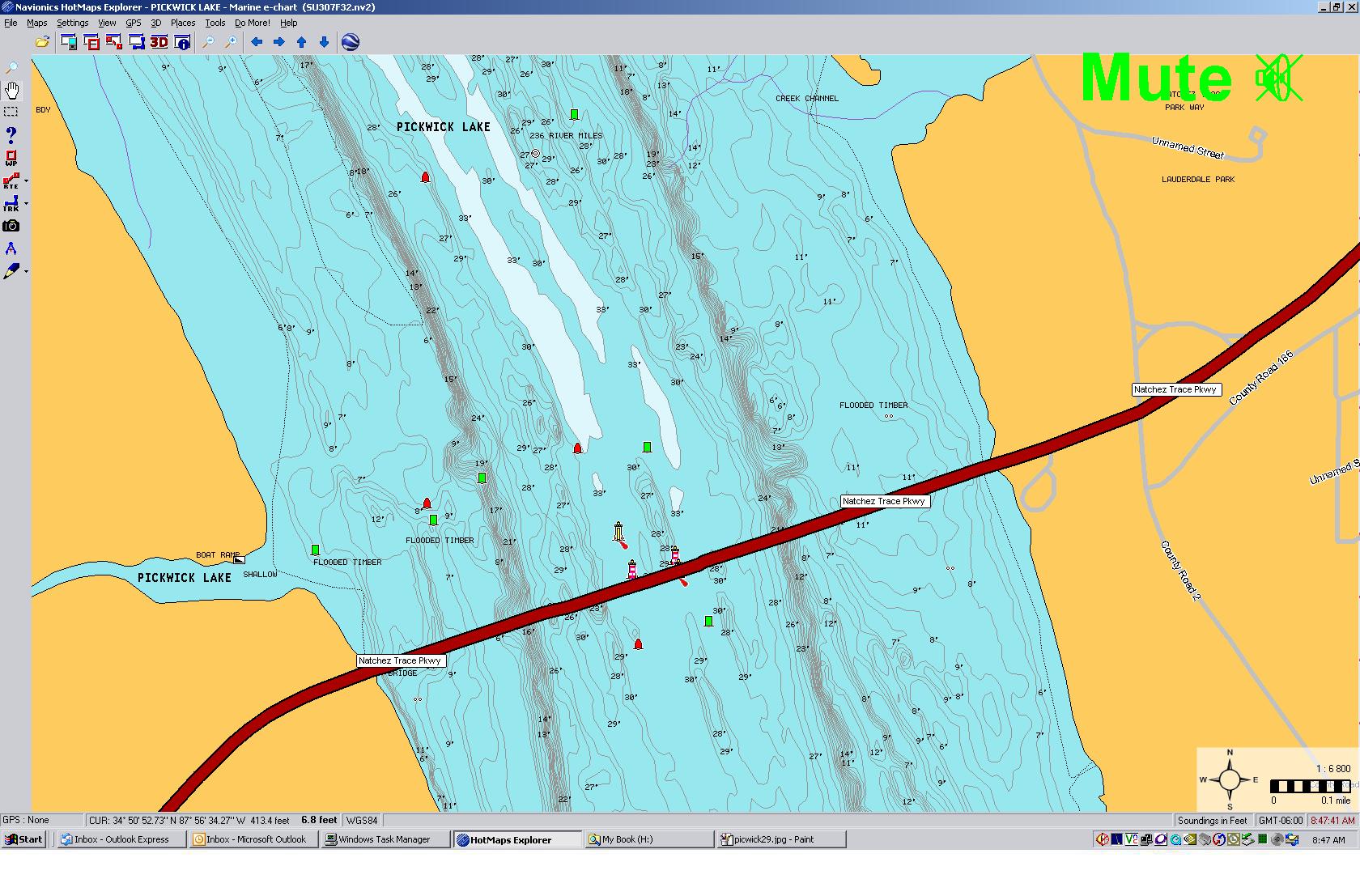The height and width of the screenshot is (896, 1360).
Task: Select the hand pan tool
Action: (11, 89)
